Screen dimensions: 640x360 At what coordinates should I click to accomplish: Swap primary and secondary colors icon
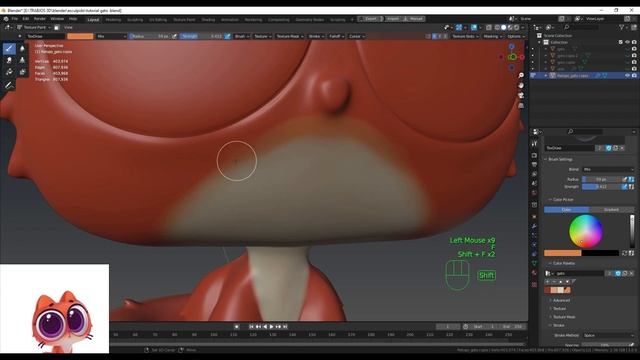[624, 253]
